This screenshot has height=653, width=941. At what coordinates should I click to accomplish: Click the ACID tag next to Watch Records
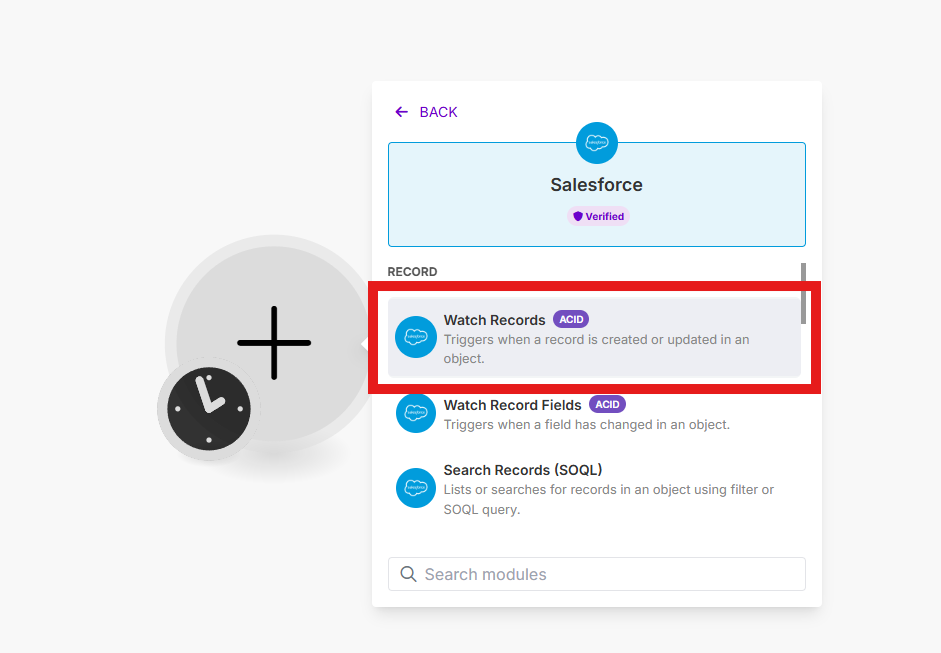571,319
